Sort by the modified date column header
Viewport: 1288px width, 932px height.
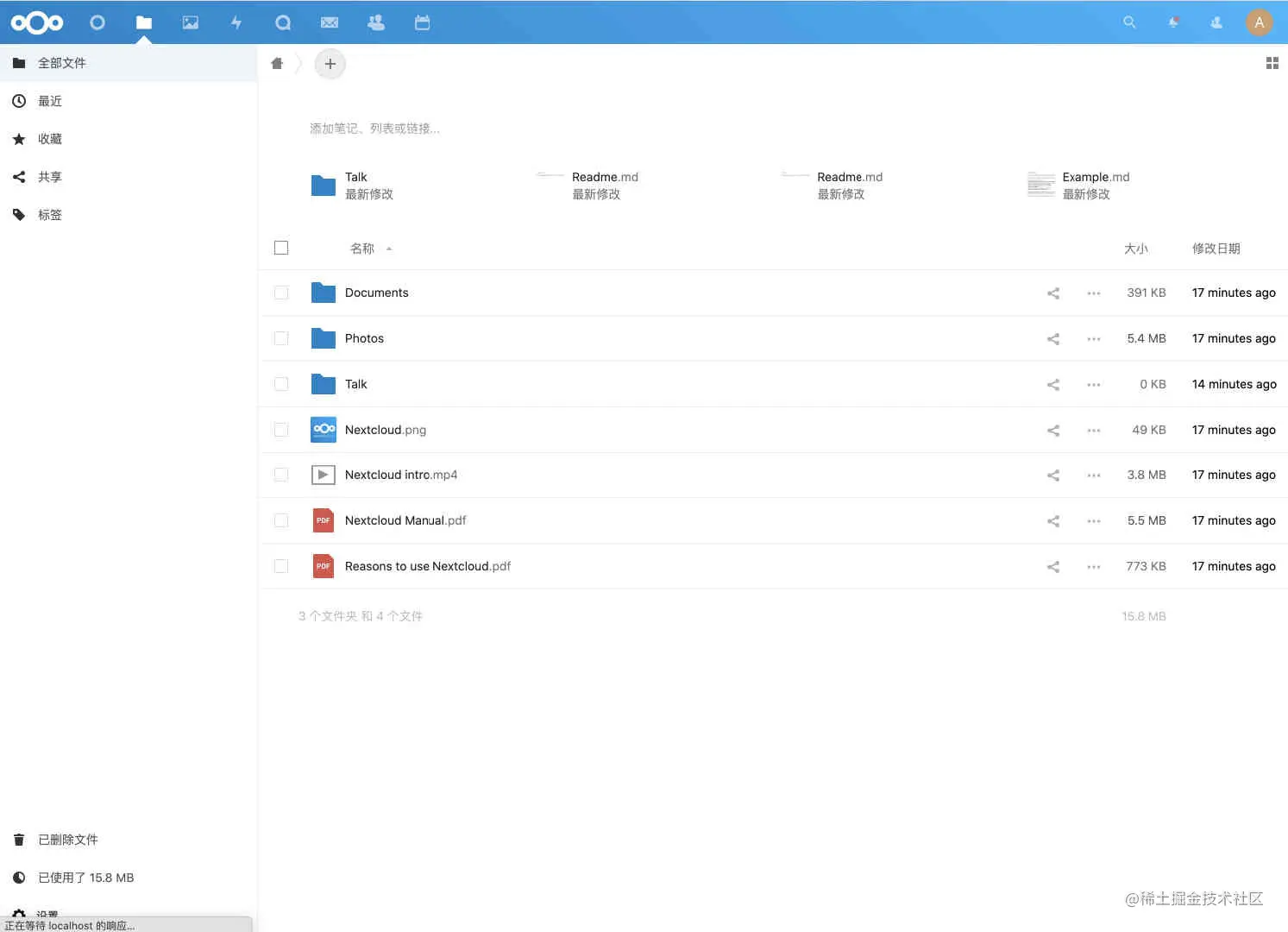pyautogui.click(x=1216, y=249)
